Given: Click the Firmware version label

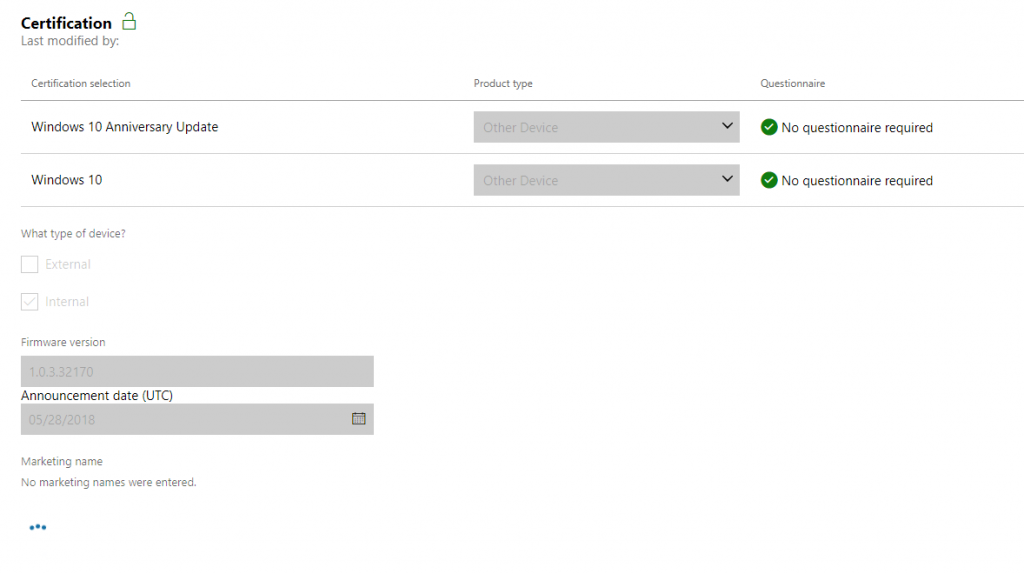Looking at the screenshot, I should [x=63, y=342].
